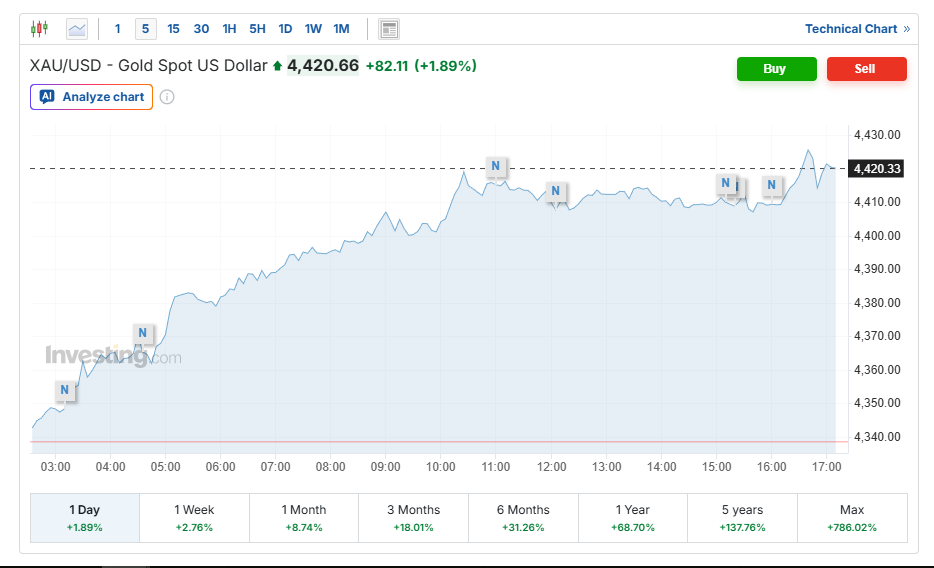Viewport: 934px width, 568px height.
Task: Set the chart interval to 15 minutes
Action: point(173,29)
